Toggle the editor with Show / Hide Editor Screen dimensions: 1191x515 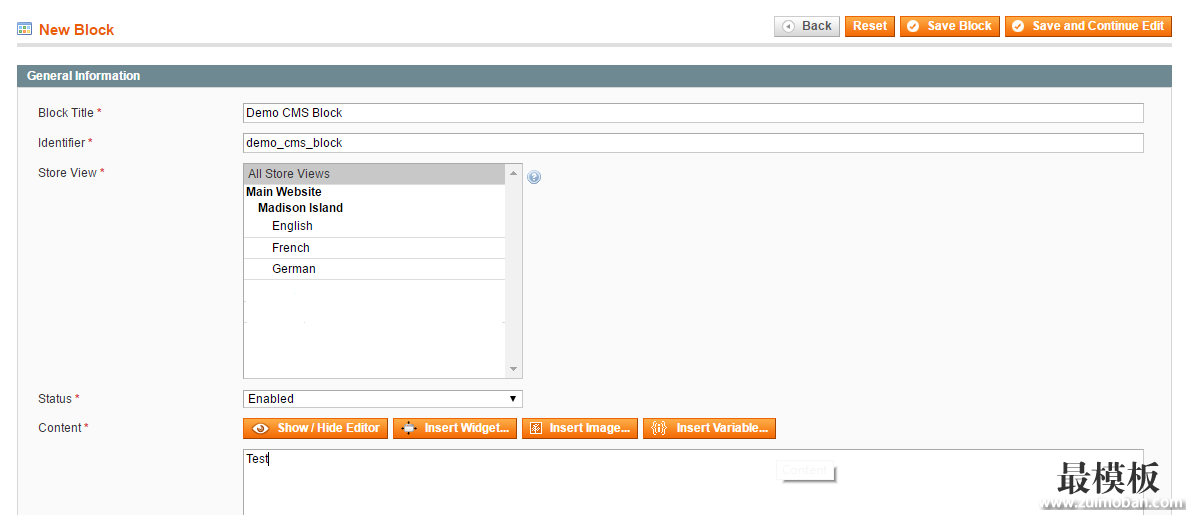(x=315, y=428)
